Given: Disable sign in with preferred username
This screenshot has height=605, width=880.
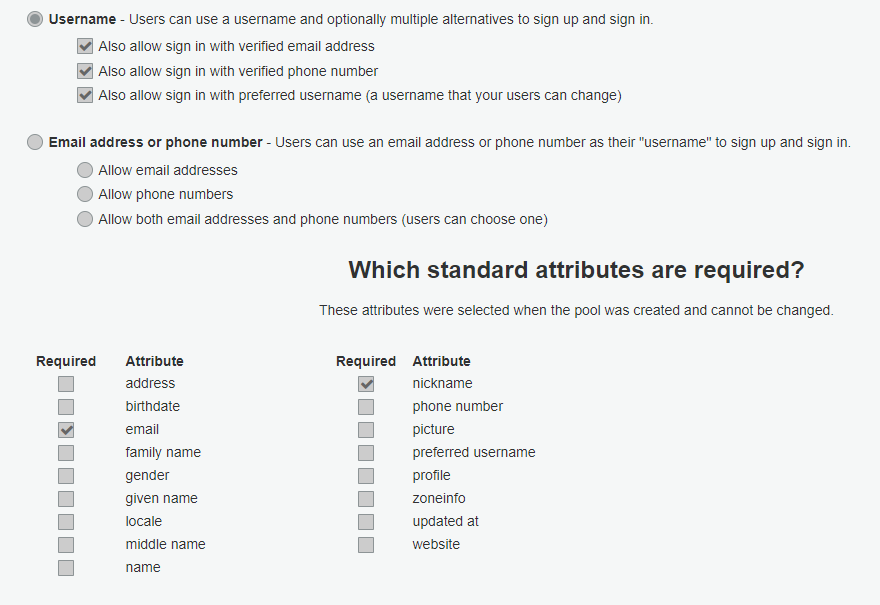Looking at the screenshot, I should point(85,96).
